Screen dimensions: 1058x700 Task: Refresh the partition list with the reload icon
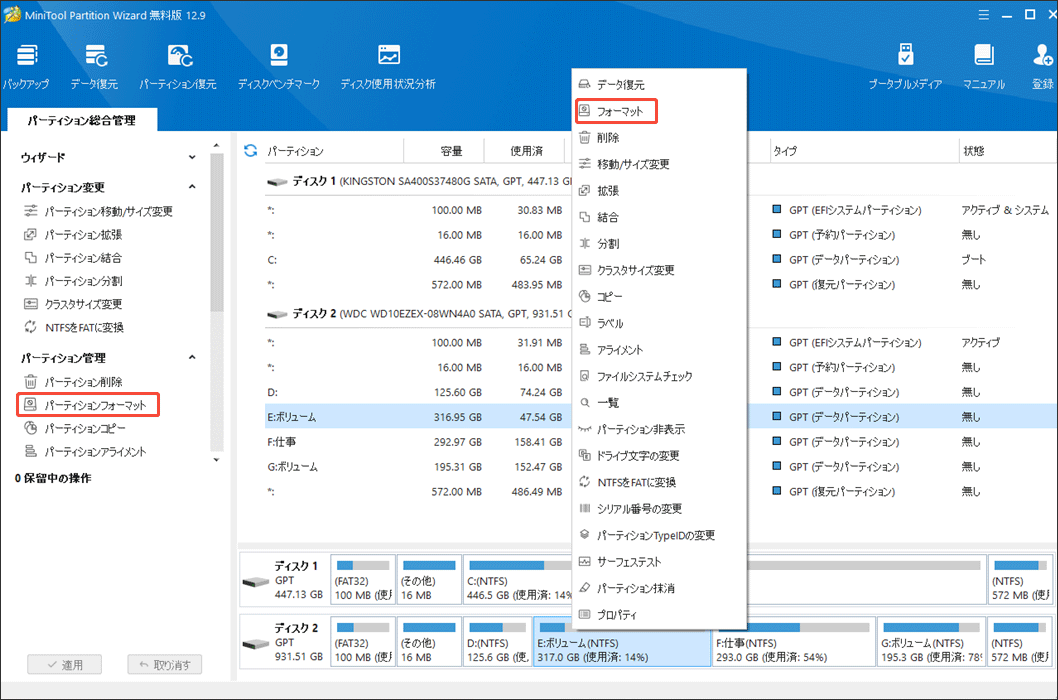click(x=250, y=151)
